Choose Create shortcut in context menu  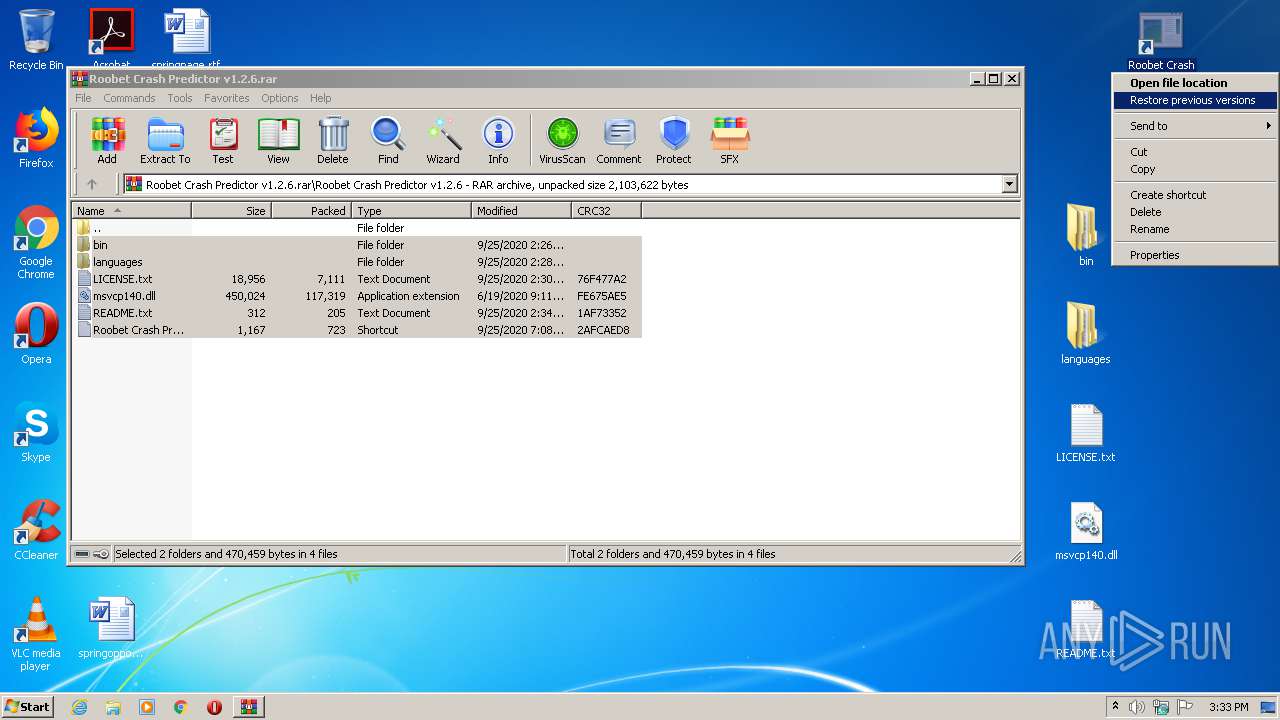[x=1195, y=195]
